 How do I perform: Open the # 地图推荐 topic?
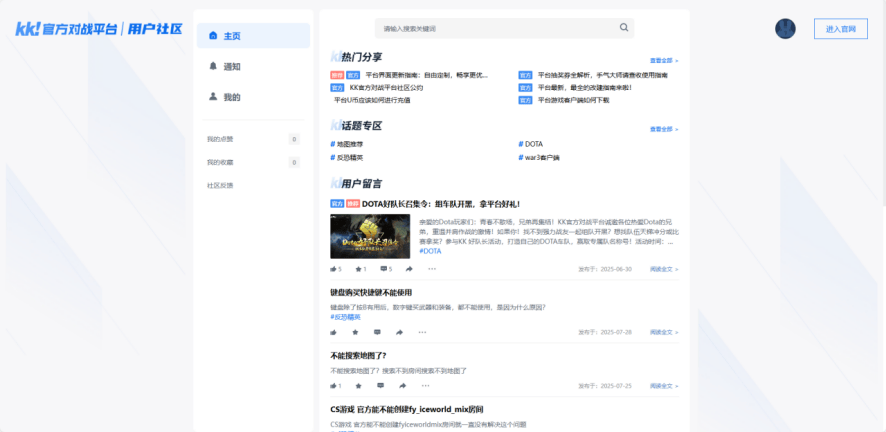(346, 144)
